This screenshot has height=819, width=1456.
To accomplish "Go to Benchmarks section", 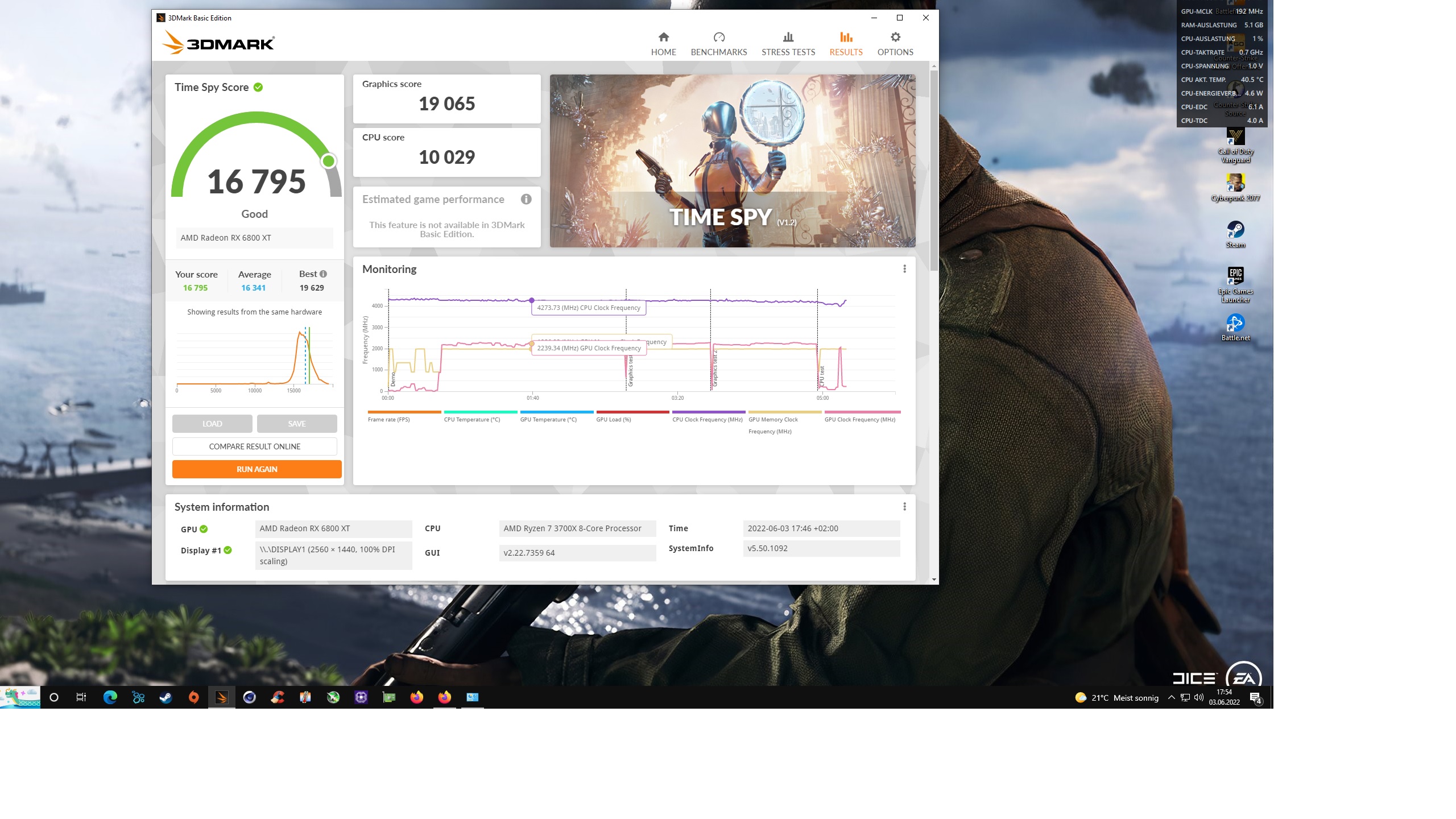I will coord(718,44).
